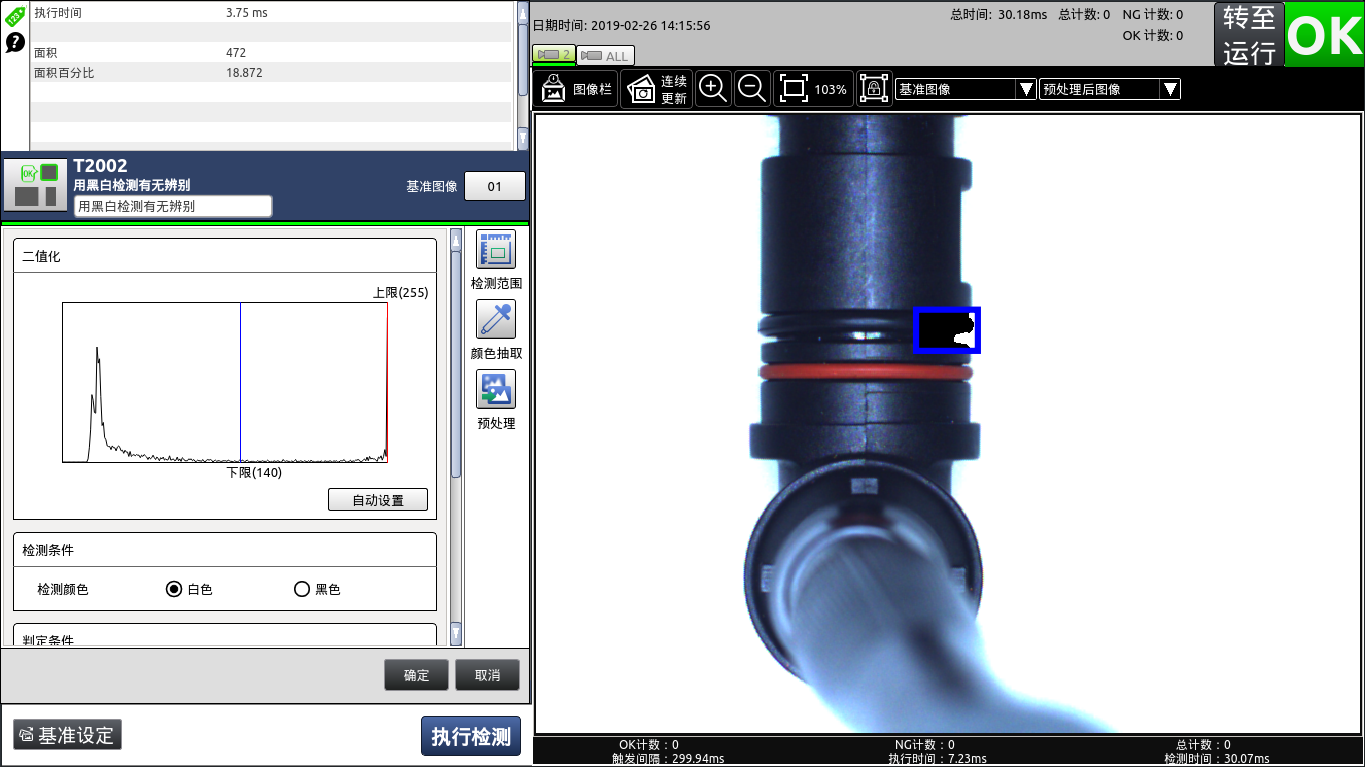
Task: Click the blue detection region box on image
Action: (x=947, y=330)
